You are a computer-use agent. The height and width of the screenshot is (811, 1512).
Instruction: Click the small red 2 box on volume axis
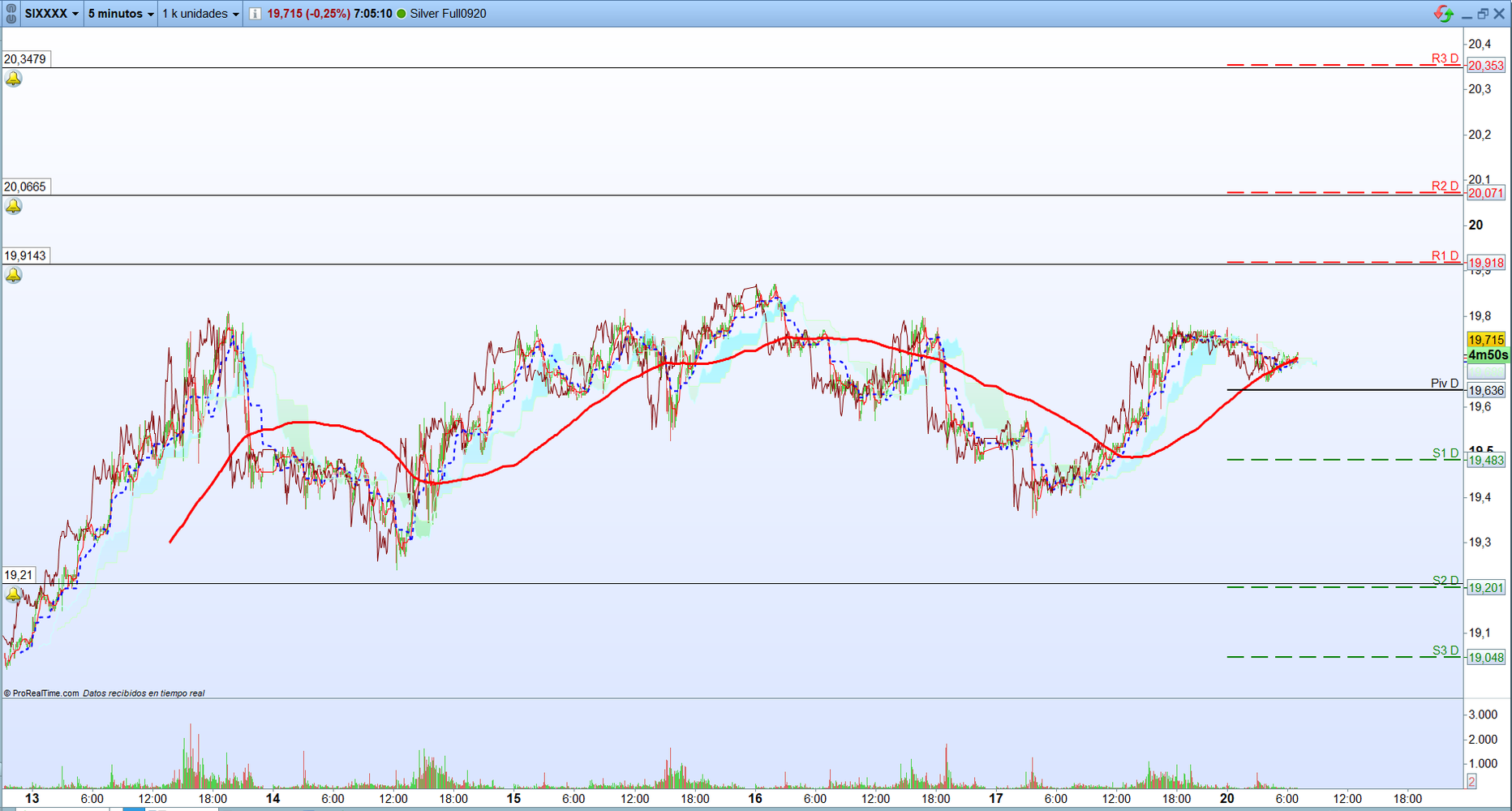click(x=1471, y=781)
